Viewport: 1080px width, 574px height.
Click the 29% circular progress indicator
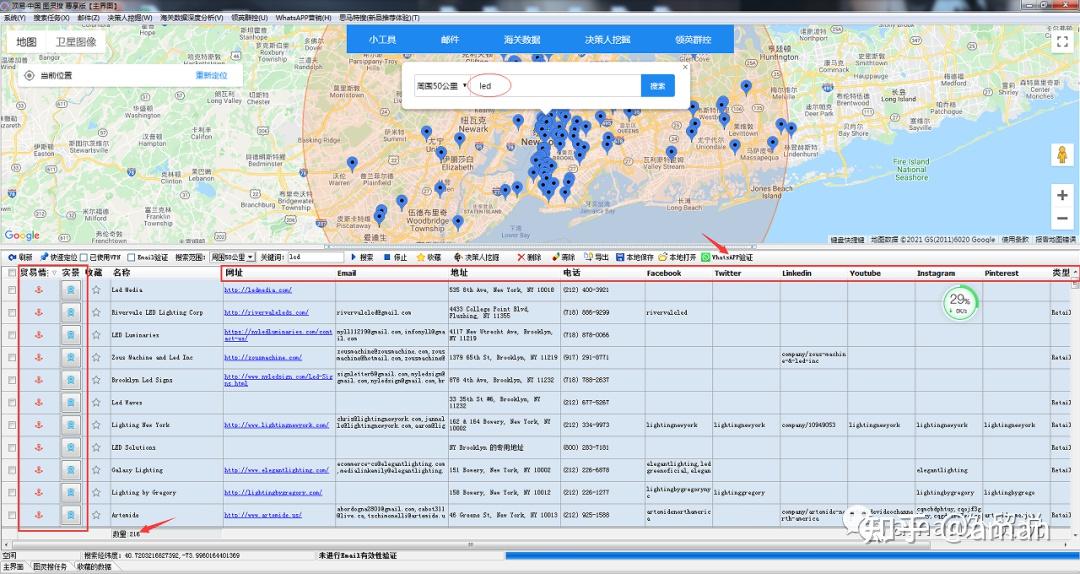click(x=959, y=302)
